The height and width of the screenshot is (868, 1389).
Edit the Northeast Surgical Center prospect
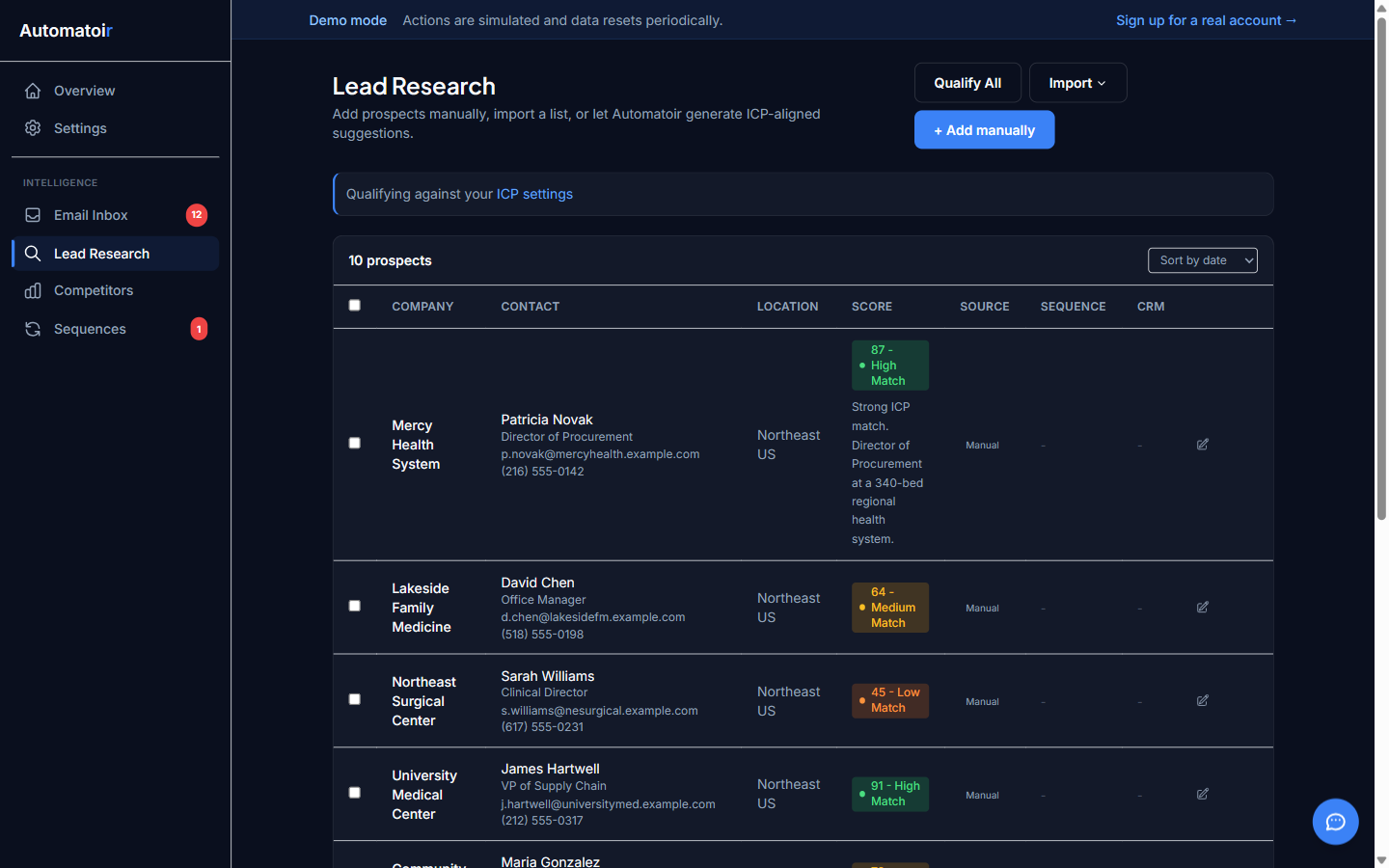(1203, 701)
